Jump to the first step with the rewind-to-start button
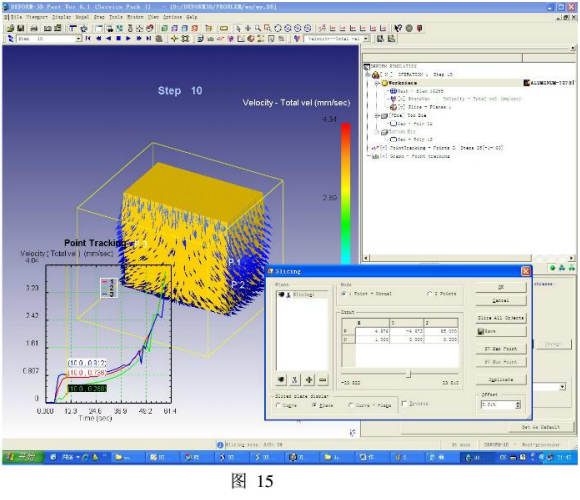The image size is (580, 500). coord(88,38)
